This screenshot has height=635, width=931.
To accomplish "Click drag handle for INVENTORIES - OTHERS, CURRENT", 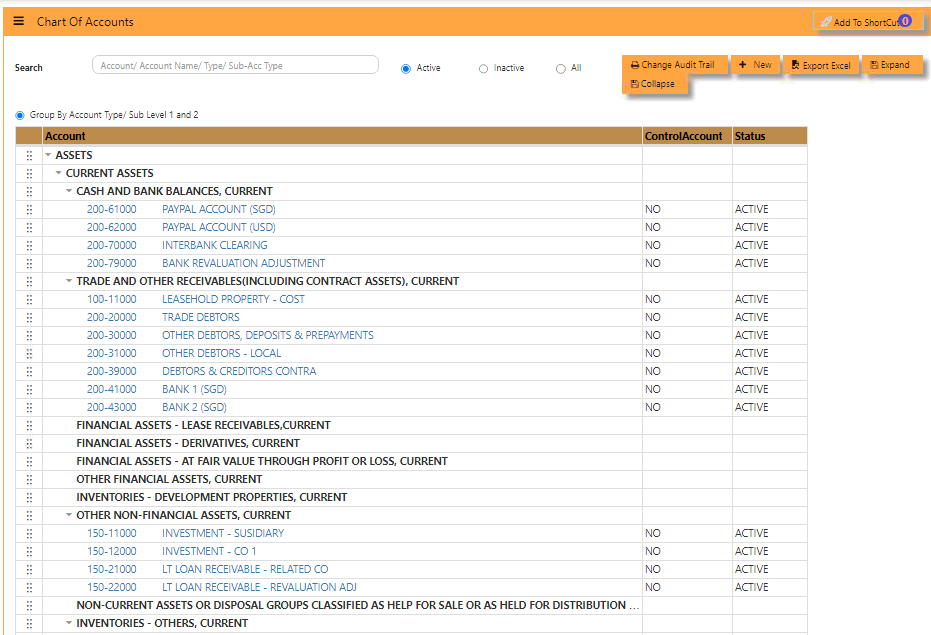I will coord(29,623).
